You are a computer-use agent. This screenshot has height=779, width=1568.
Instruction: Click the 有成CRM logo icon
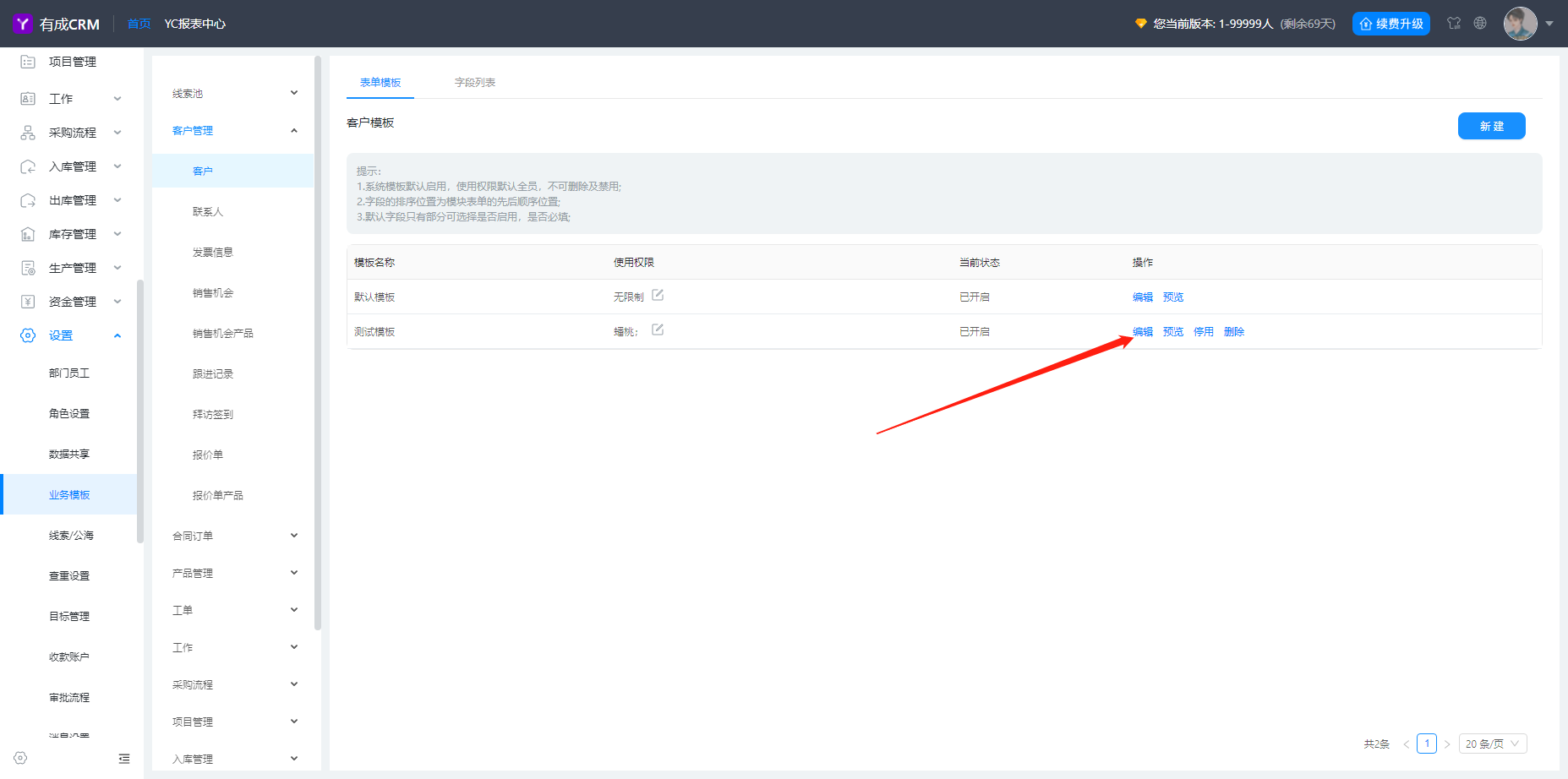(x=23, y=24)
